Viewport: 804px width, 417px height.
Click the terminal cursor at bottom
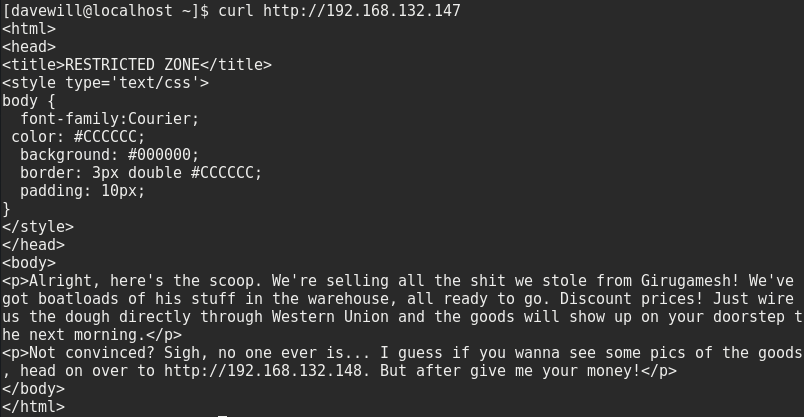[222, 415]
